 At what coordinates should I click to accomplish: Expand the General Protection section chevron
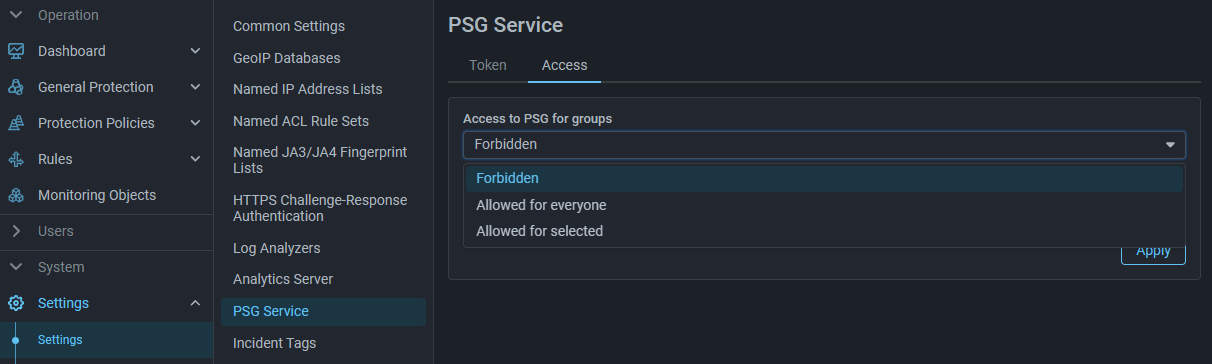[x=195, y=87]
